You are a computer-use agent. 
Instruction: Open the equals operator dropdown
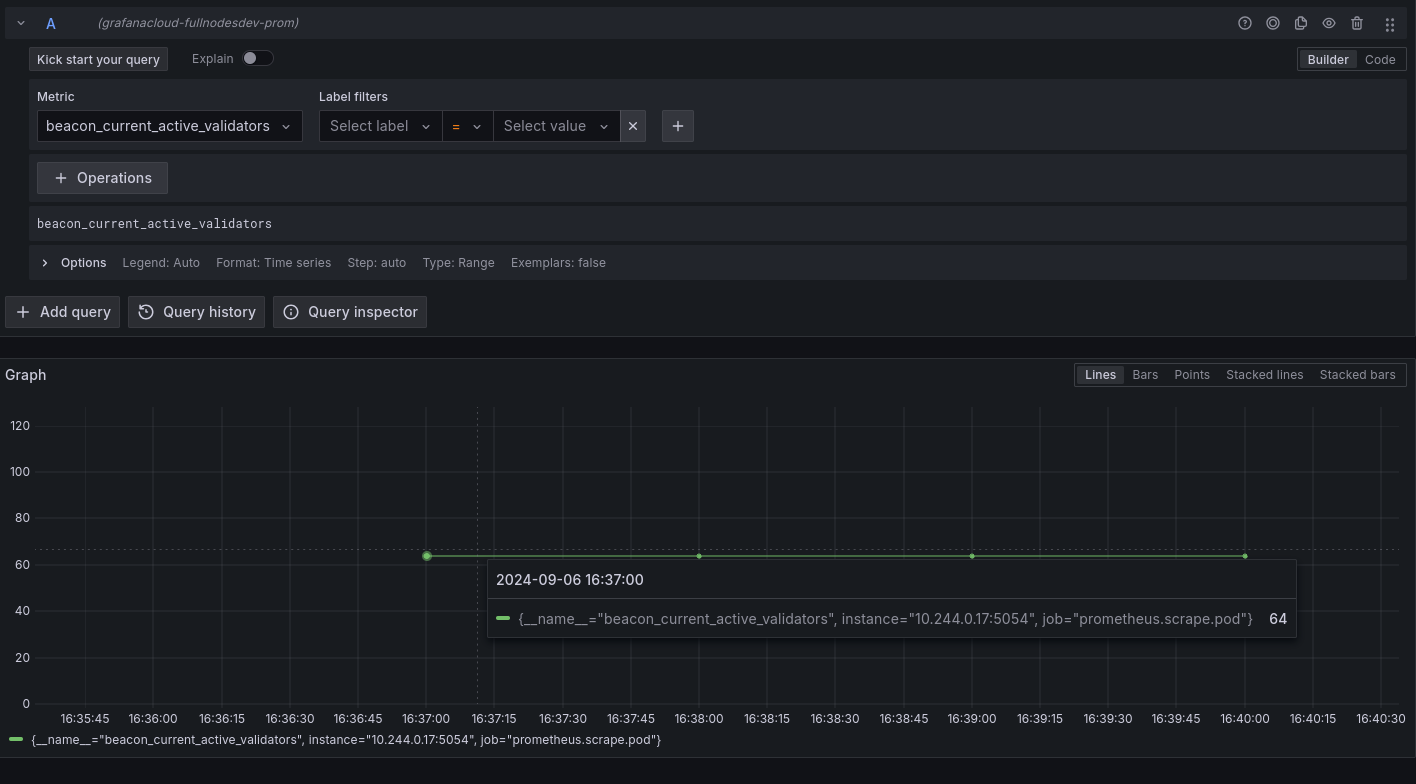point(467,126)
